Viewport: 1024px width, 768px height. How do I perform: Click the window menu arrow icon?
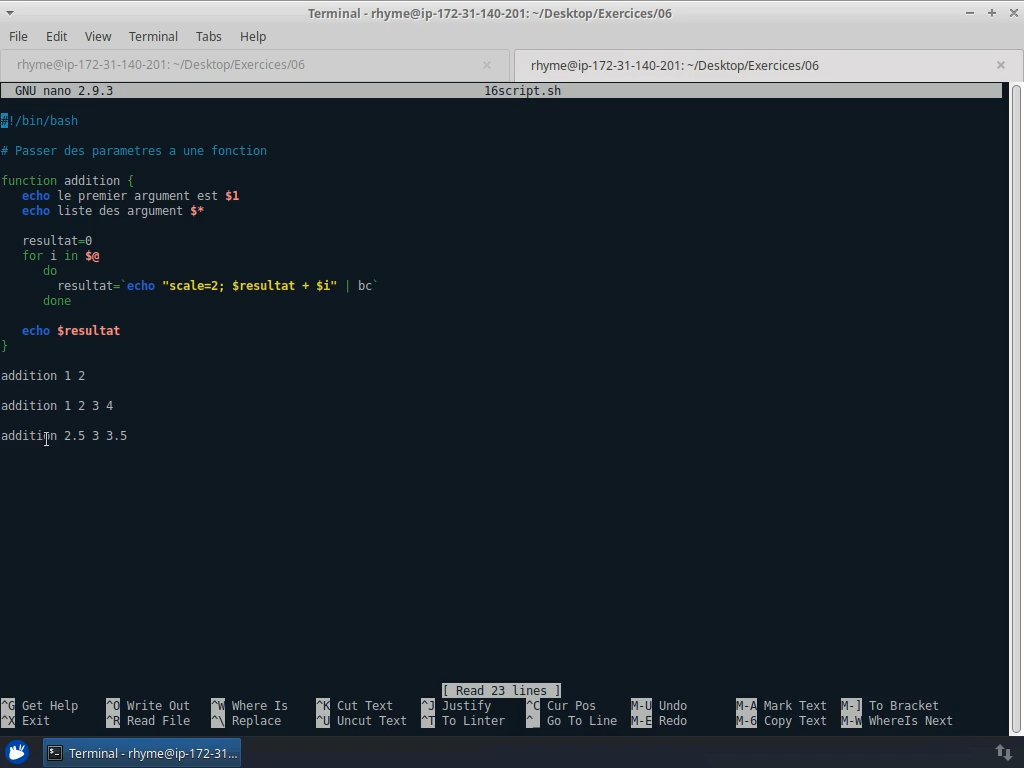pos(10,13)
